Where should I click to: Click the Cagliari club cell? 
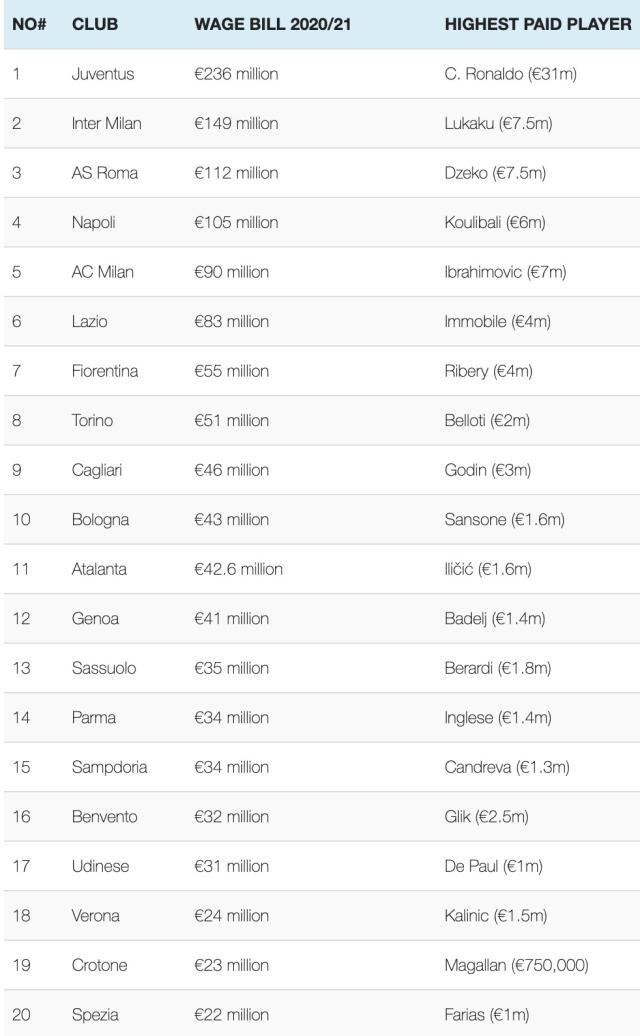(x=97, y=470)
